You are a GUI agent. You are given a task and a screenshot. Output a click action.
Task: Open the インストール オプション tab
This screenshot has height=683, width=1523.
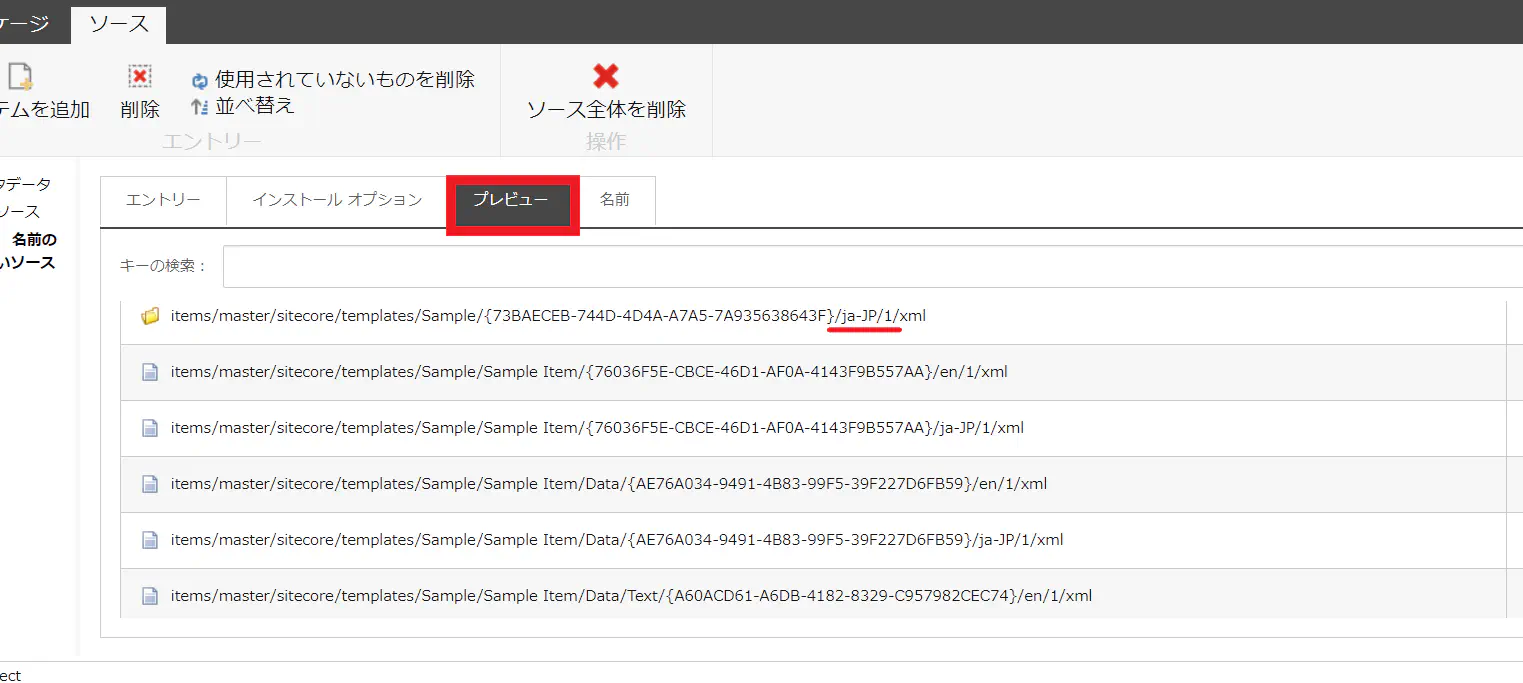tap(337, 200)
